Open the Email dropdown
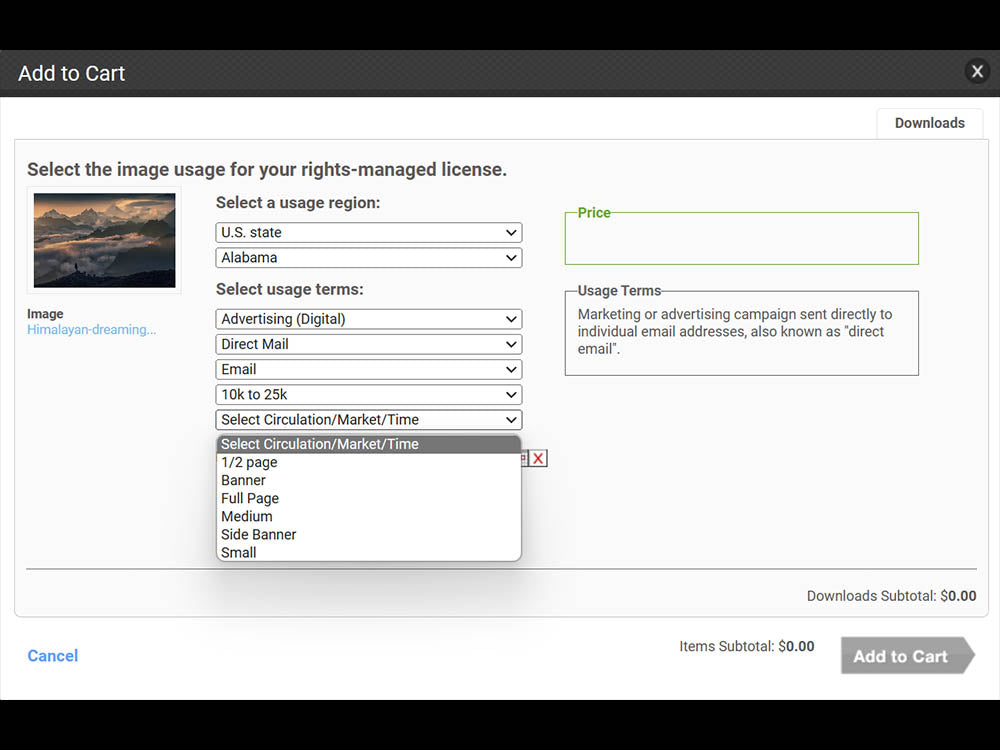Viewport: 1000px width, 750px height. tap(368, 369)
